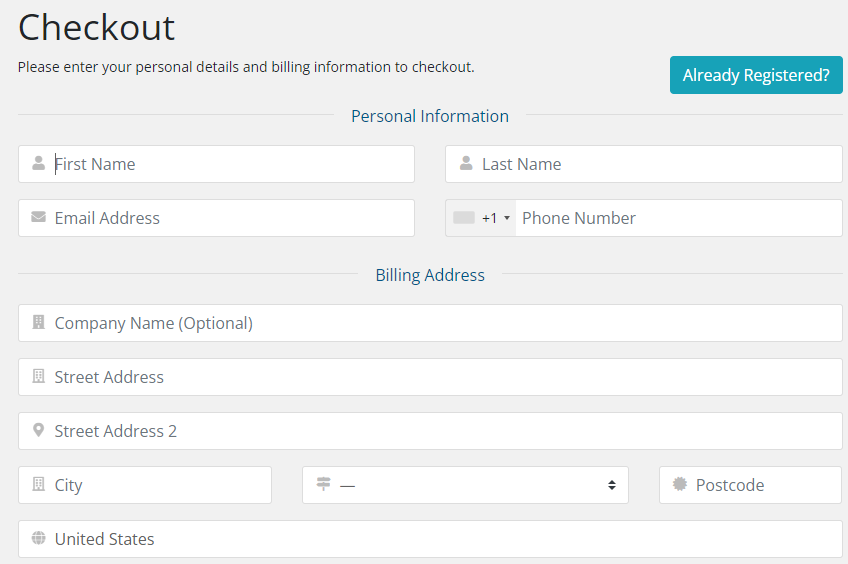This screenshot has height=564, width=848.
Task: Click the signpost icon in state selector
Action: (x=323, y=485)
